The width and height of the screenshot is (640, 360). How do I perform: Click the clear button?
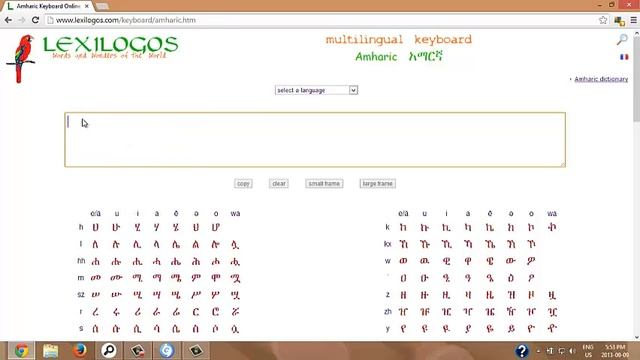pyautogui.click(x=279, y=184)
